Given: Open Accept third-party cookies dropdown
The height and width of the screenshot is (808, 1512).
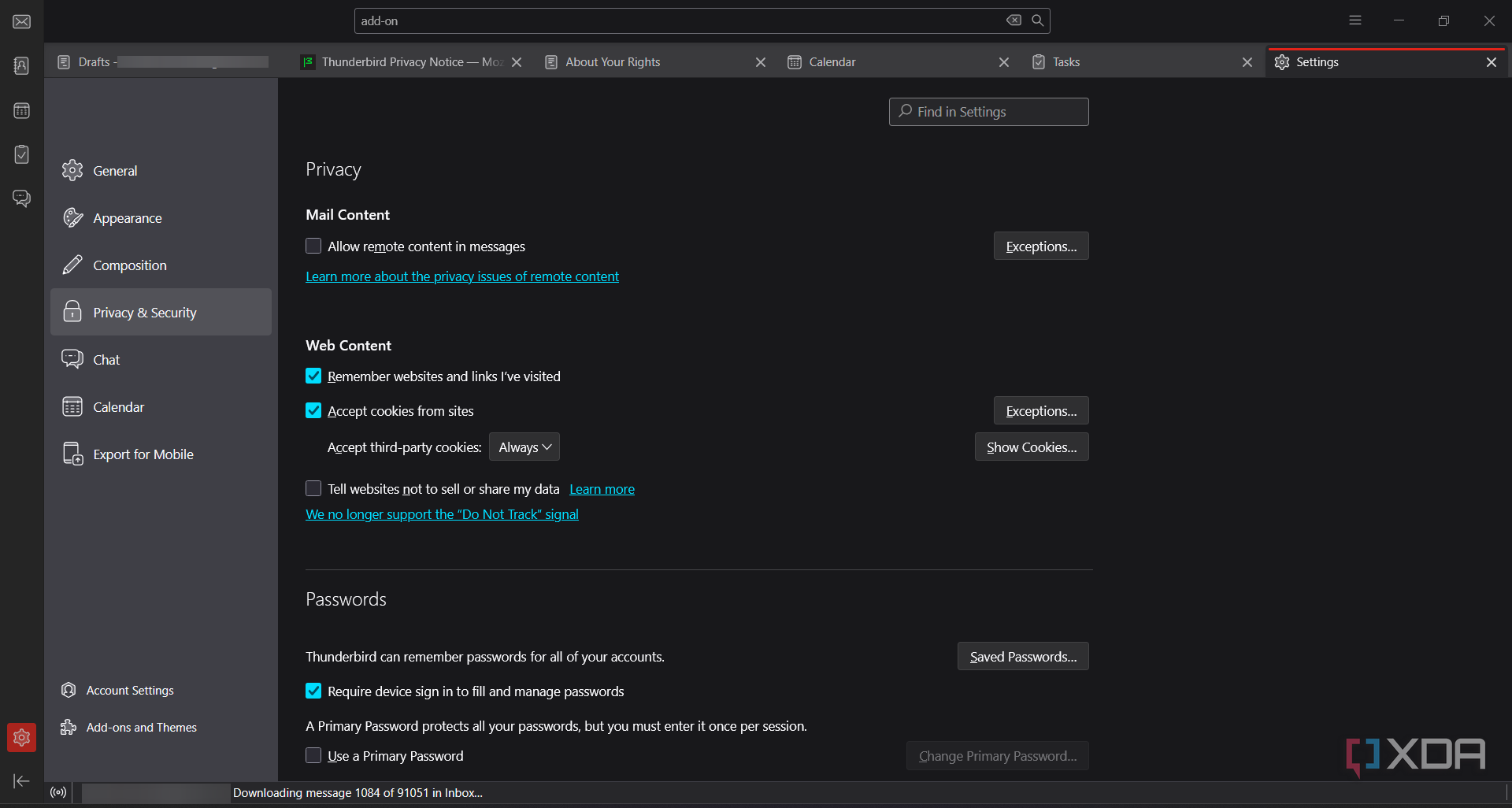Looking at the screenshot, I should pyautogui.click(x=524, y=447).
